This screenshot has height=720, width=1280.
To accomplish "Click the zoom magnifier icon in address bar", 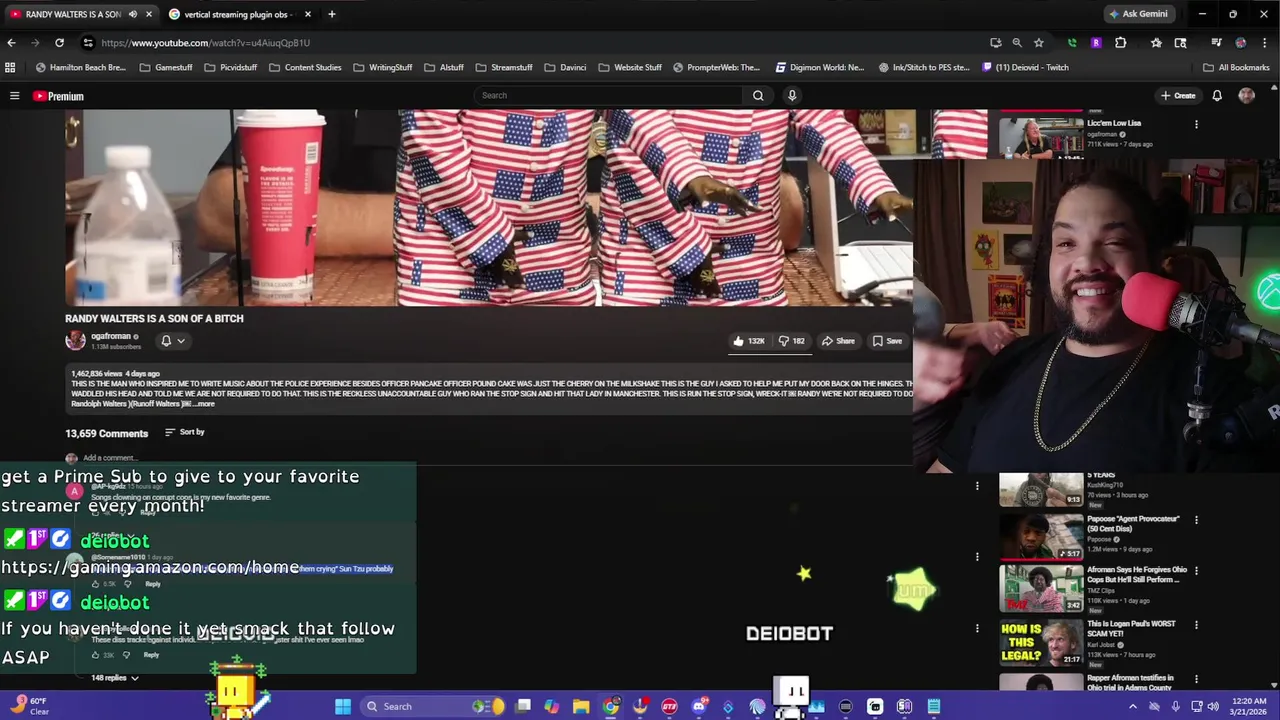I will (1017, 43).
